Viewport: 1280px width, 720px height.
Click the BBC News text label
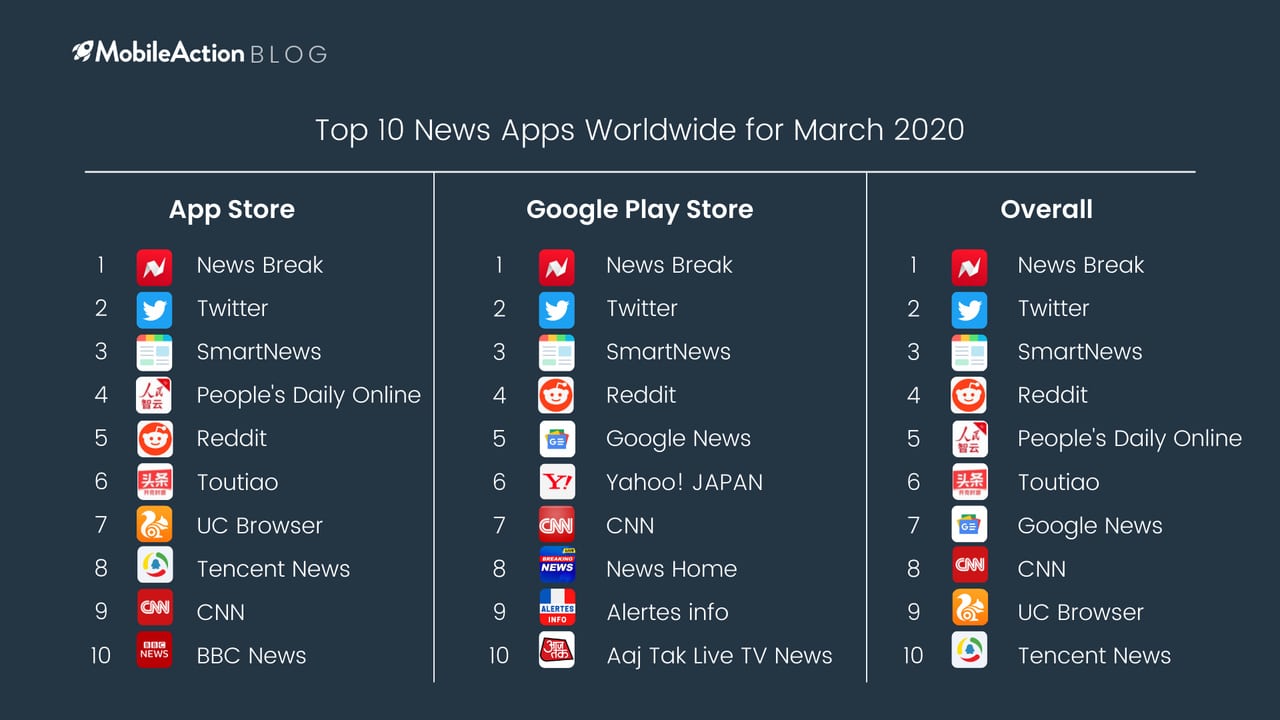[x=251, y=656]
